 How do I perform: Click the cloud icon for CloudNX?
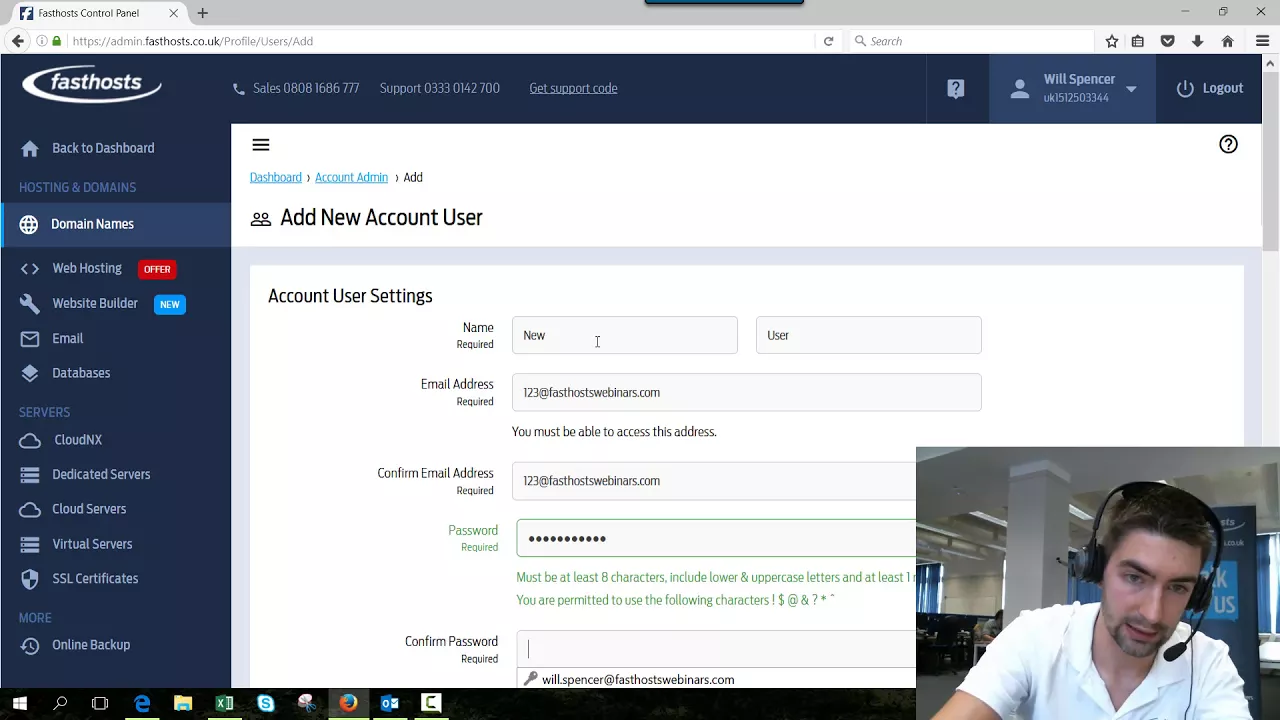[x=30, y=440]
